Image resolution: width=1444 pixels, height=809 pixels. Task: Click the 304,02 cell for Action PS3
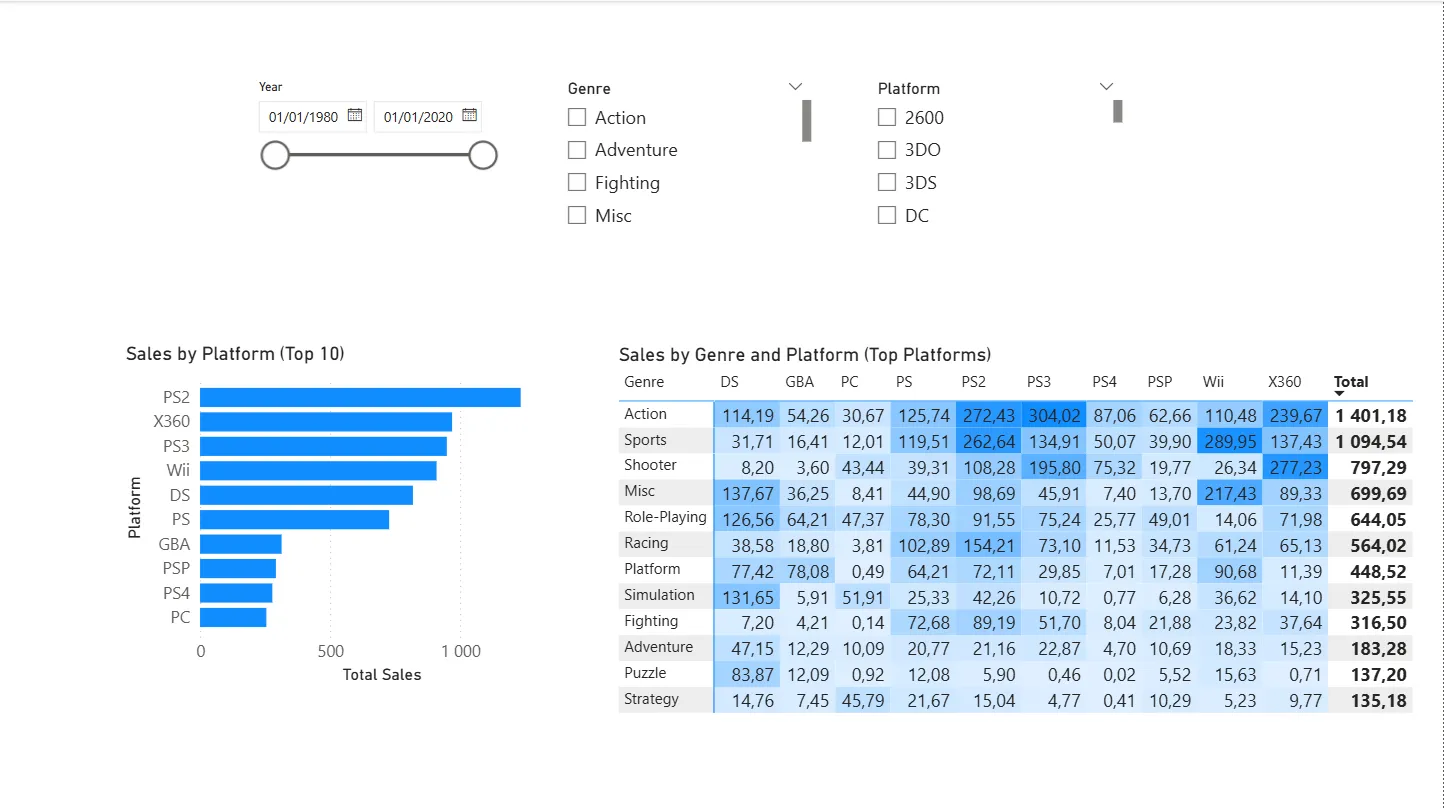[x=1054, y=415]
